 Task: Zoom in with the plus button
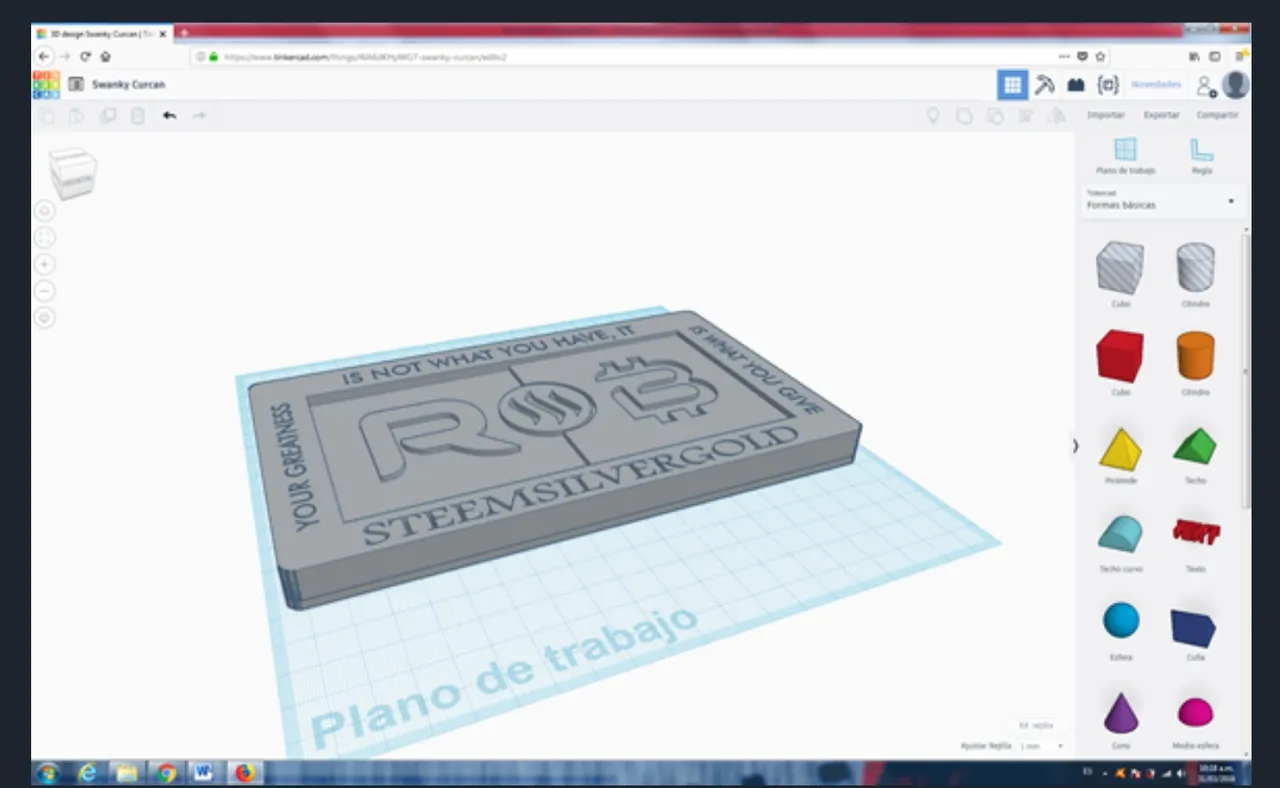(45, 264)
